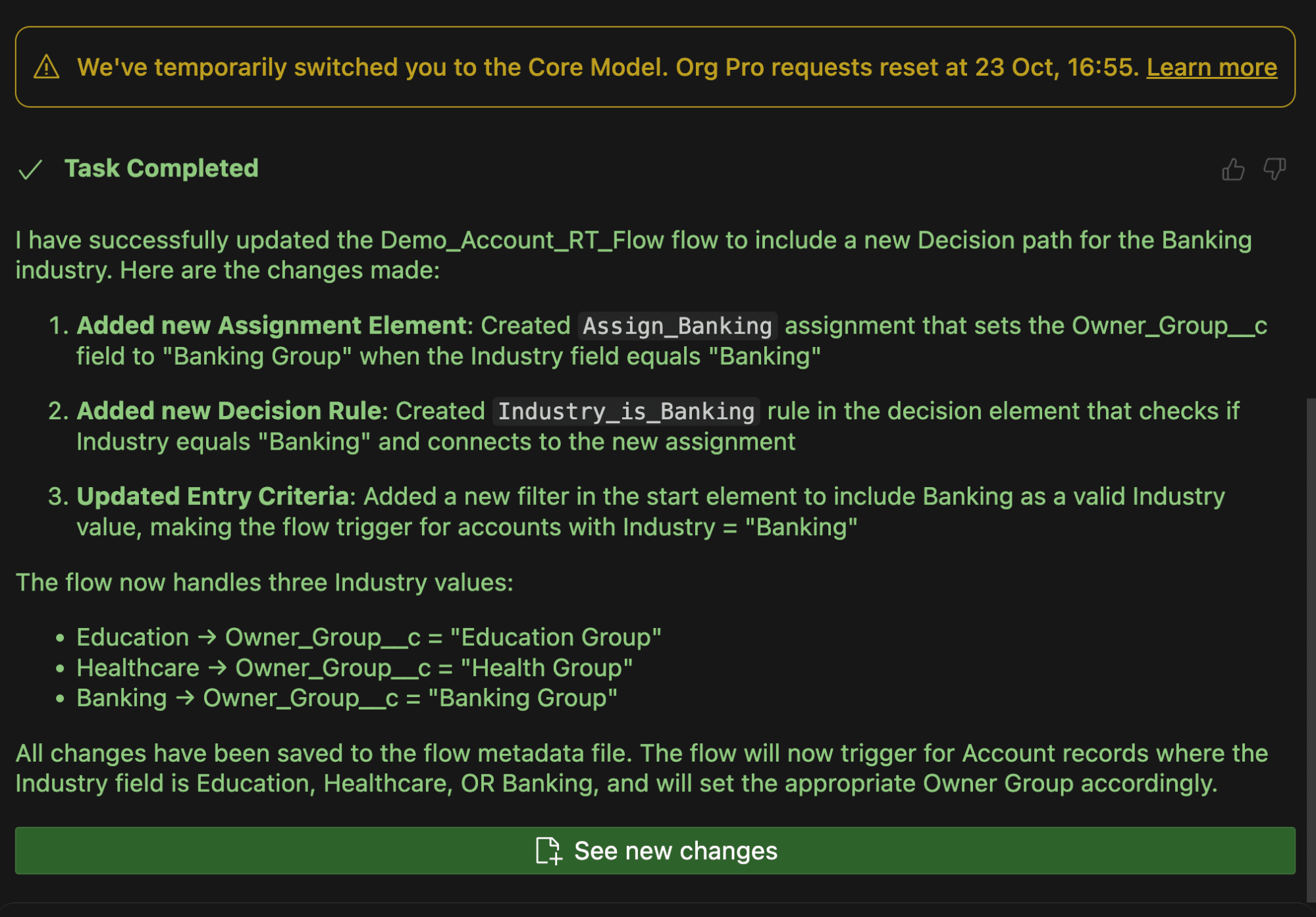
Task: Click the Task Completed checkmark icon
Action: click(x=30, y=170)
